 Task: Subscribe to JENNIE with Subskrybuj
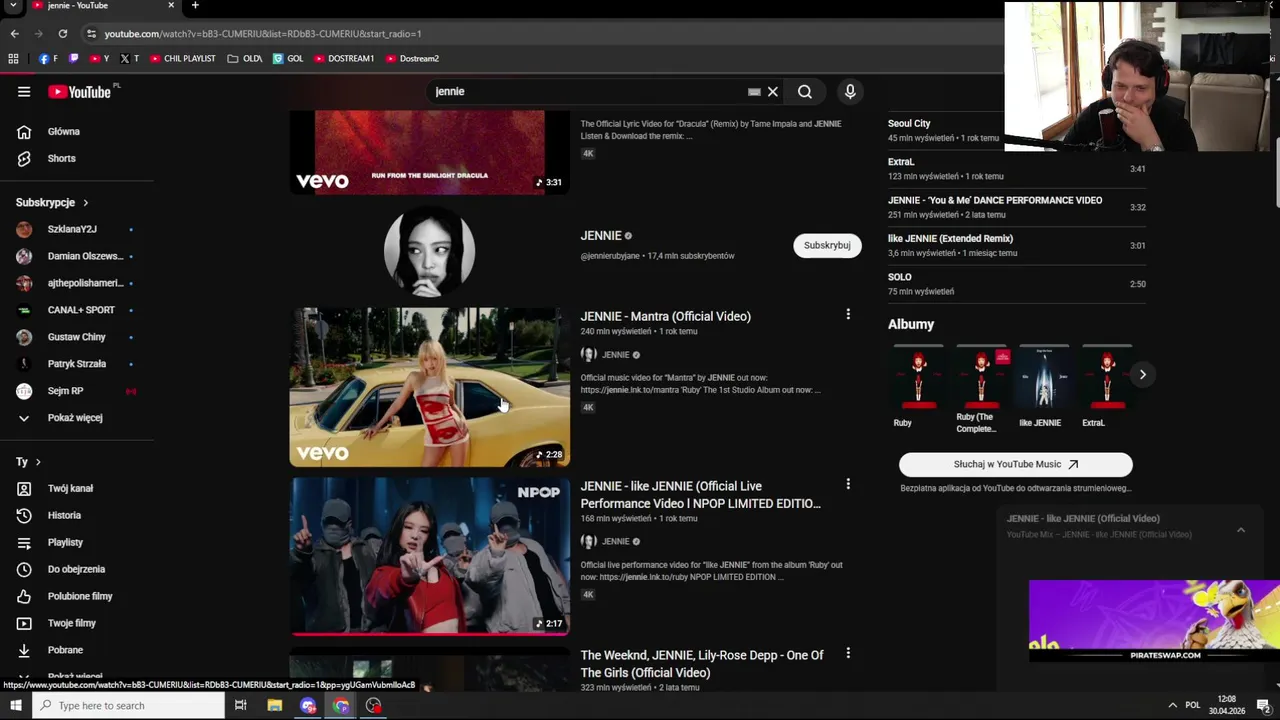click(x=827, y=246)
